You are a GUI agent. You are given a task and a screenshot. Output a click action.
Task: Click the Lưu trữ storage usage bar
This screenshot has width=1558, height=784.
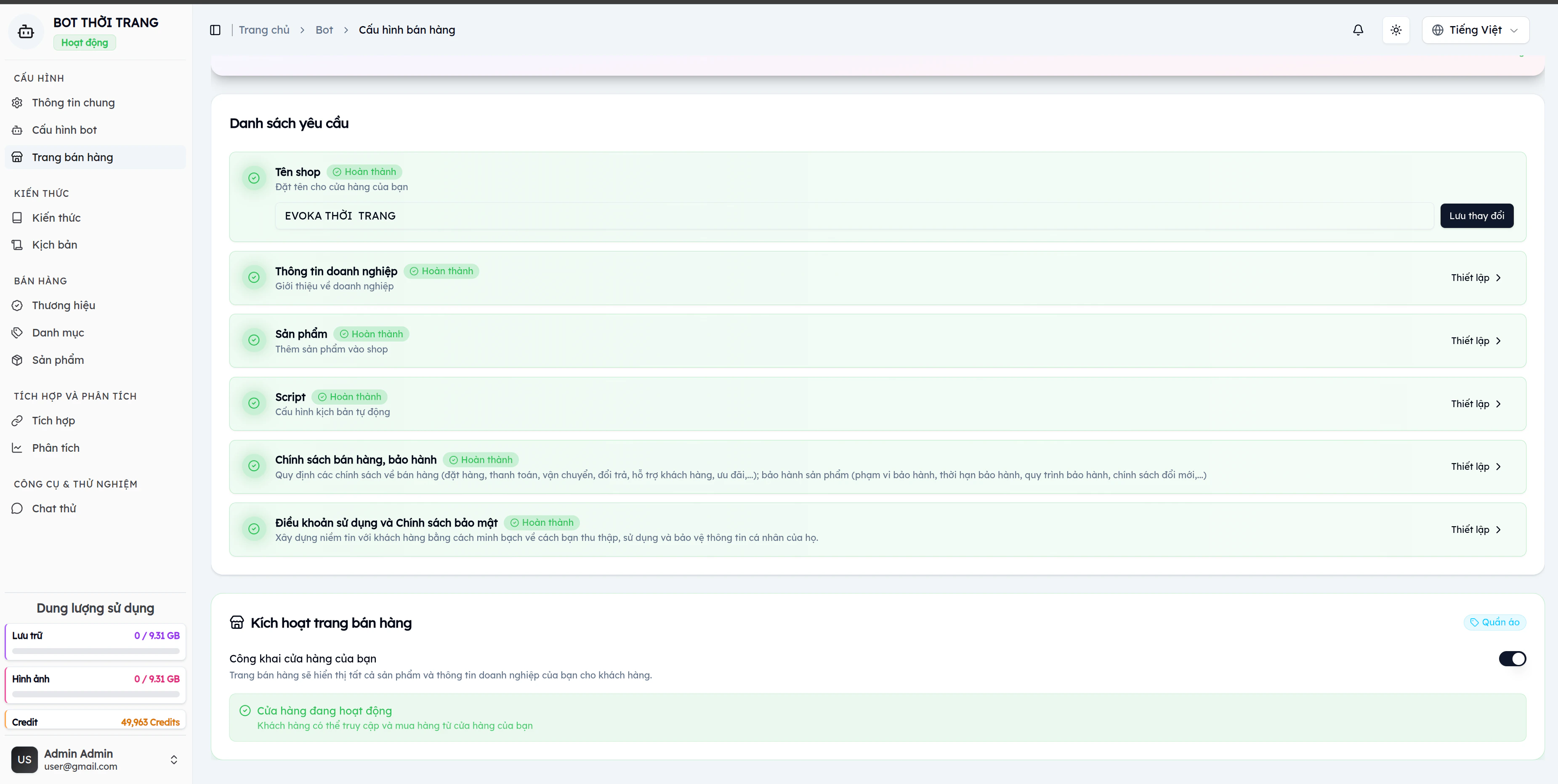click(96, 651)
